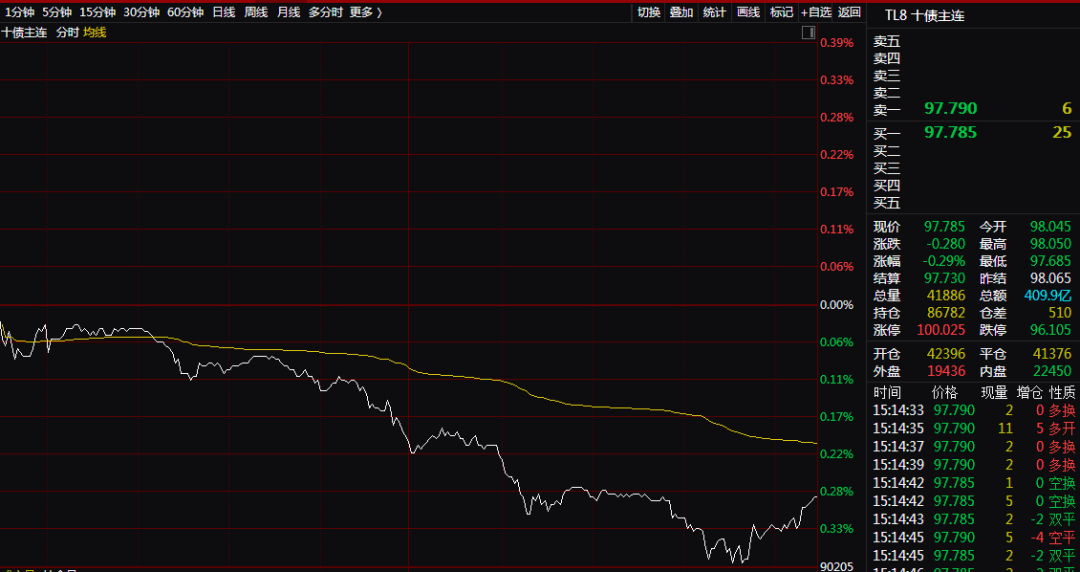Click the 结算 value 97.730
The image size is (1080, 572).
point(944,278)
